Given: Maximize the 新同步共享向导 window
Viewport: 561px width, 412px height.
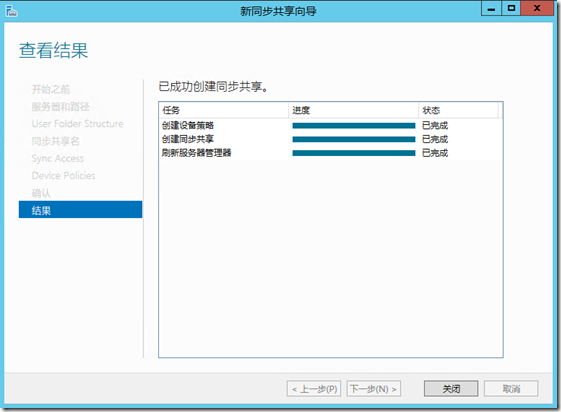Looking at the screenshot, I should (511, 9).
